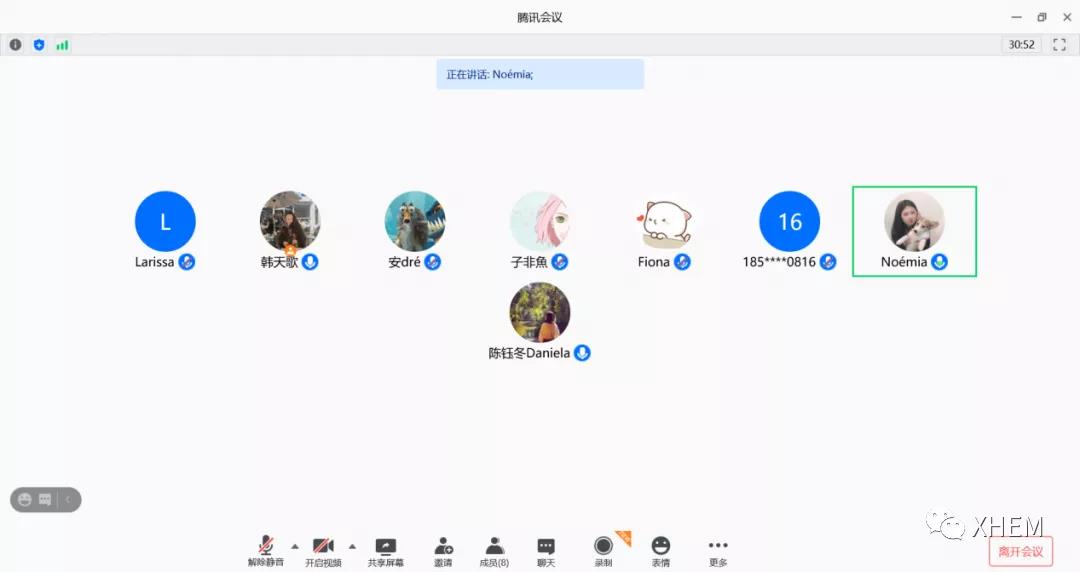Click the blue security shield icon
This screenshot has width=1080, height=572.
click(x=39, y=45)
